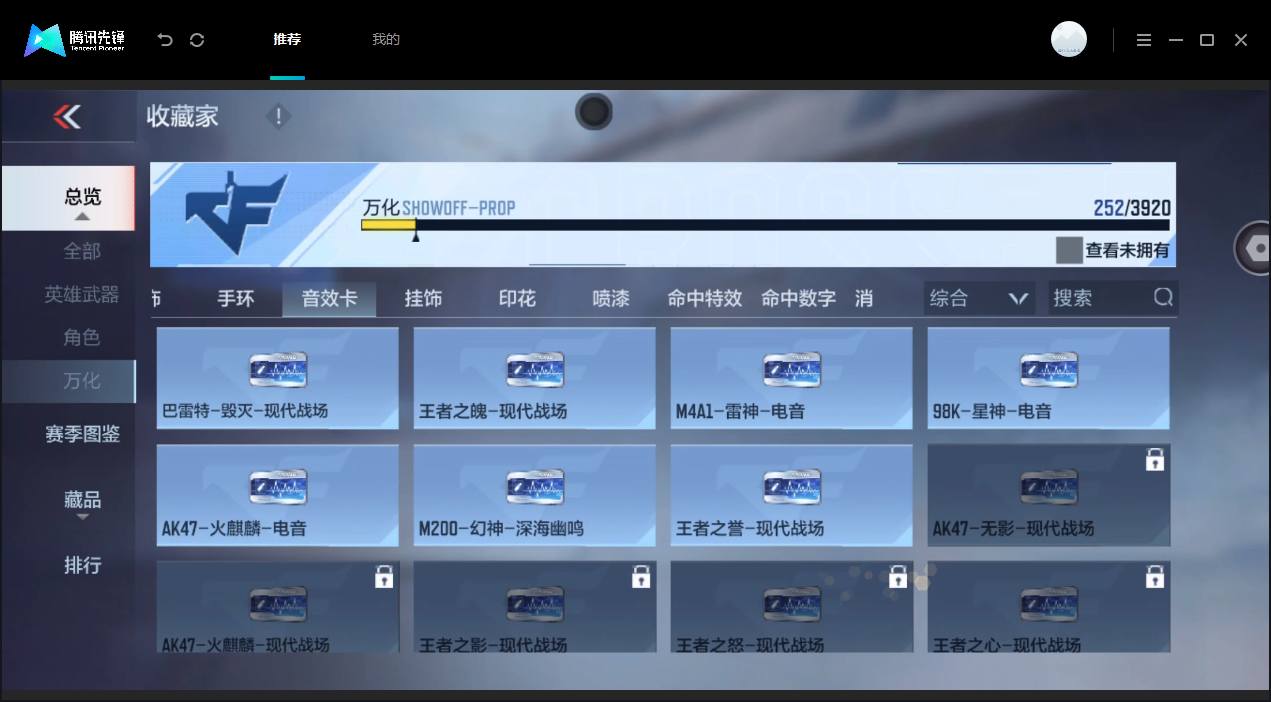The image size is (1271, 702).
Task: Open the 王者之誉-现代战场 card
Action: point(792,495)
